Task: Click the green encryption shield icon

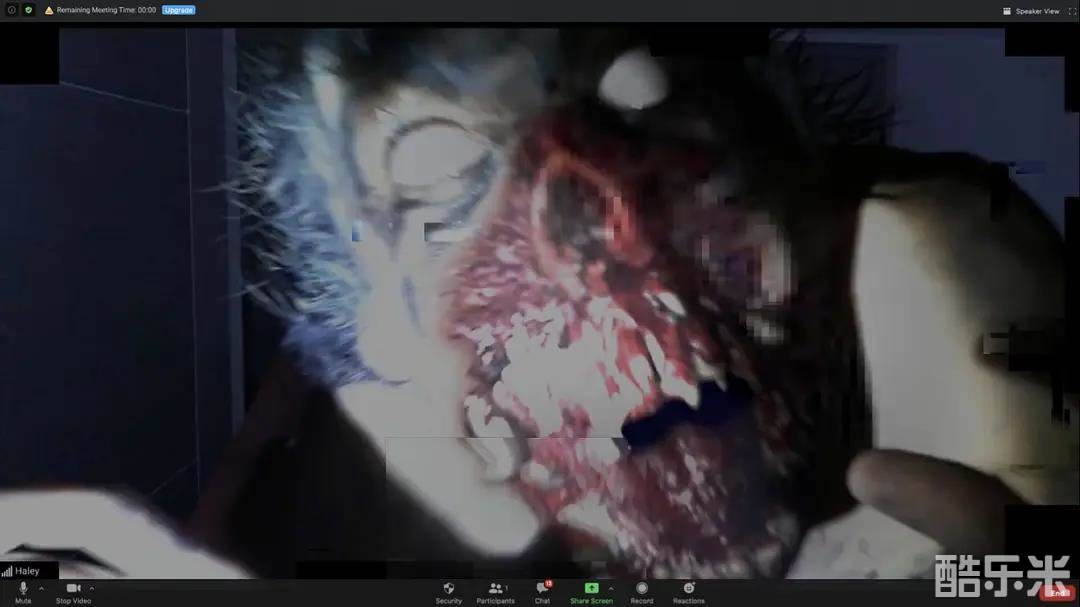Action: 28,10
